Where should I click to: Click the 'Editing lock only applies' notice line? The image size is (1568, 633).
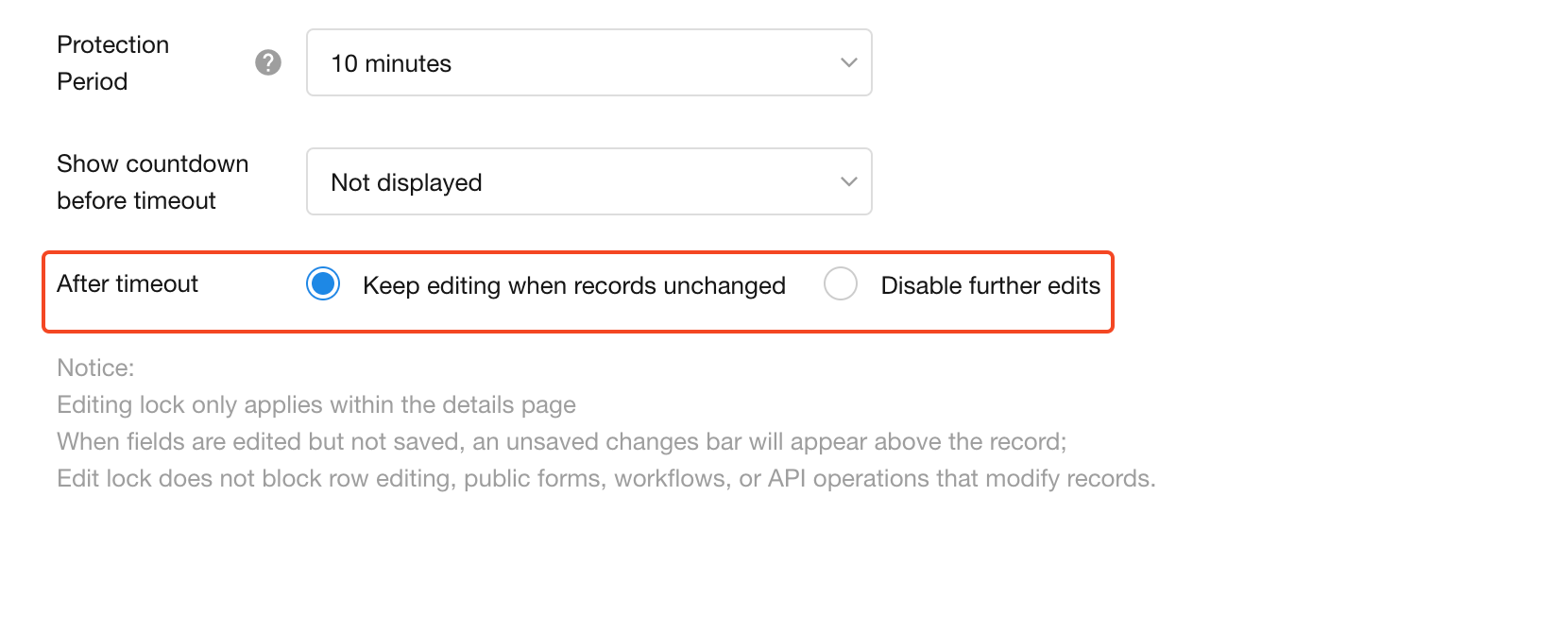(315, 404)
